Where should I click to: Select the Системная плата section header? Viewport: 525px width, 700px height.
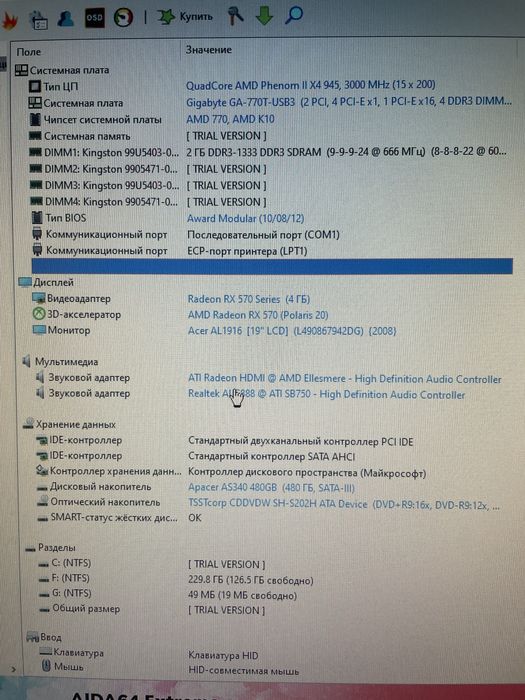pyautogui.click(x=62, y=70)
